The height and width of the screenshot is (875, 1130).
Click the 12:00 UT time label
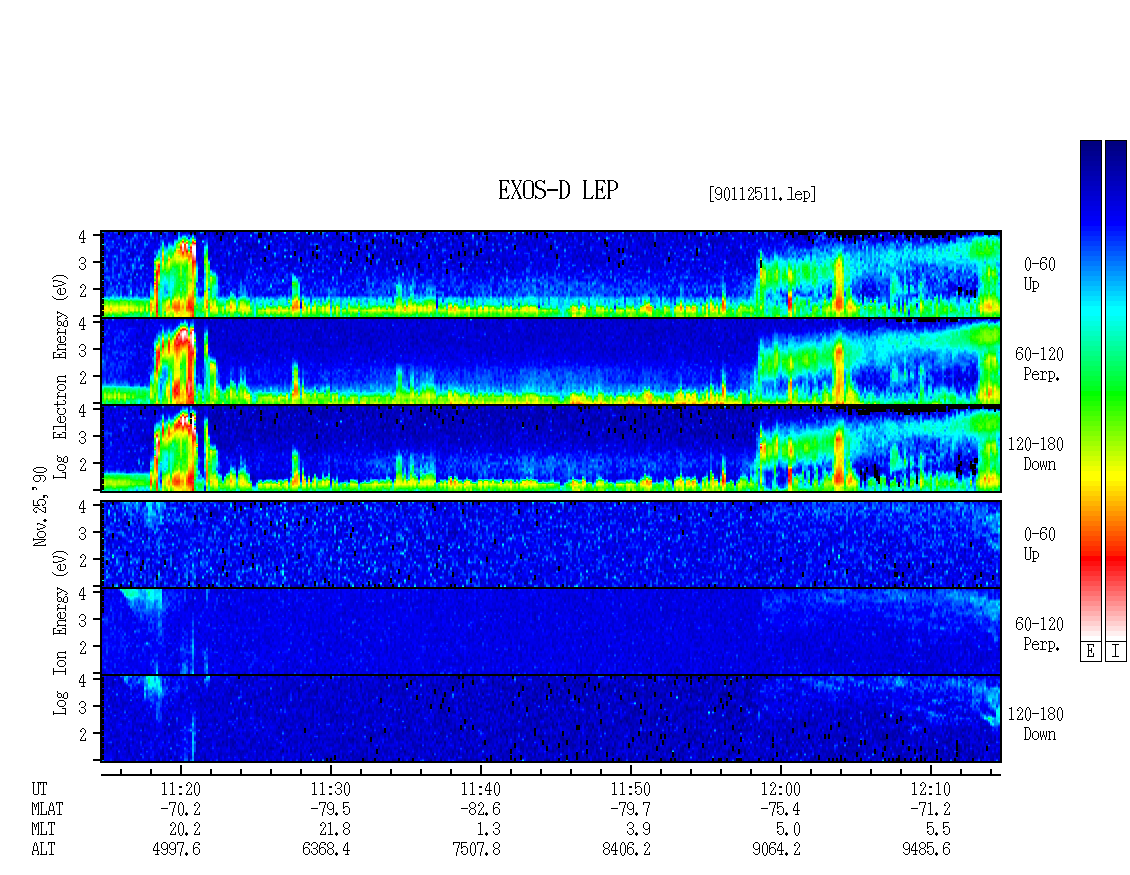coord(780,789)
